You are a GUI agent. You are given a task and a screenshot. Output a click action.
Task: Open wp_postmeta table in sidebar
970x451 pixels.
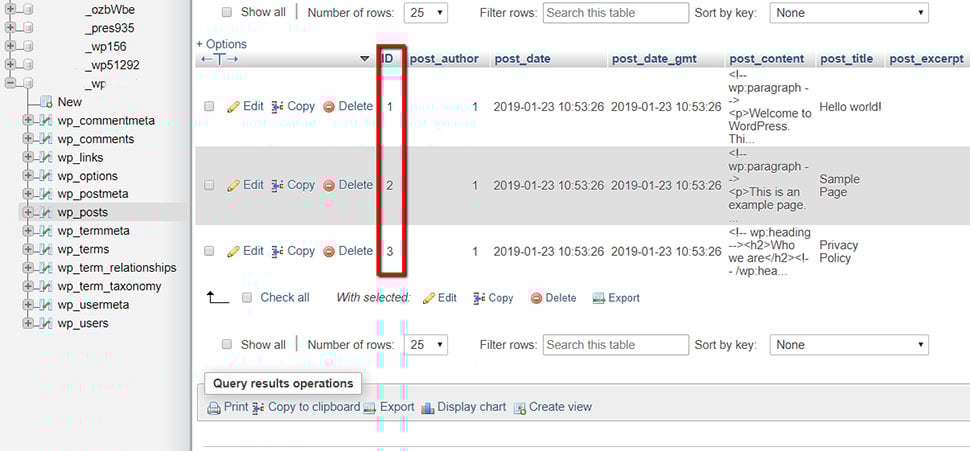tap(93, 194)
